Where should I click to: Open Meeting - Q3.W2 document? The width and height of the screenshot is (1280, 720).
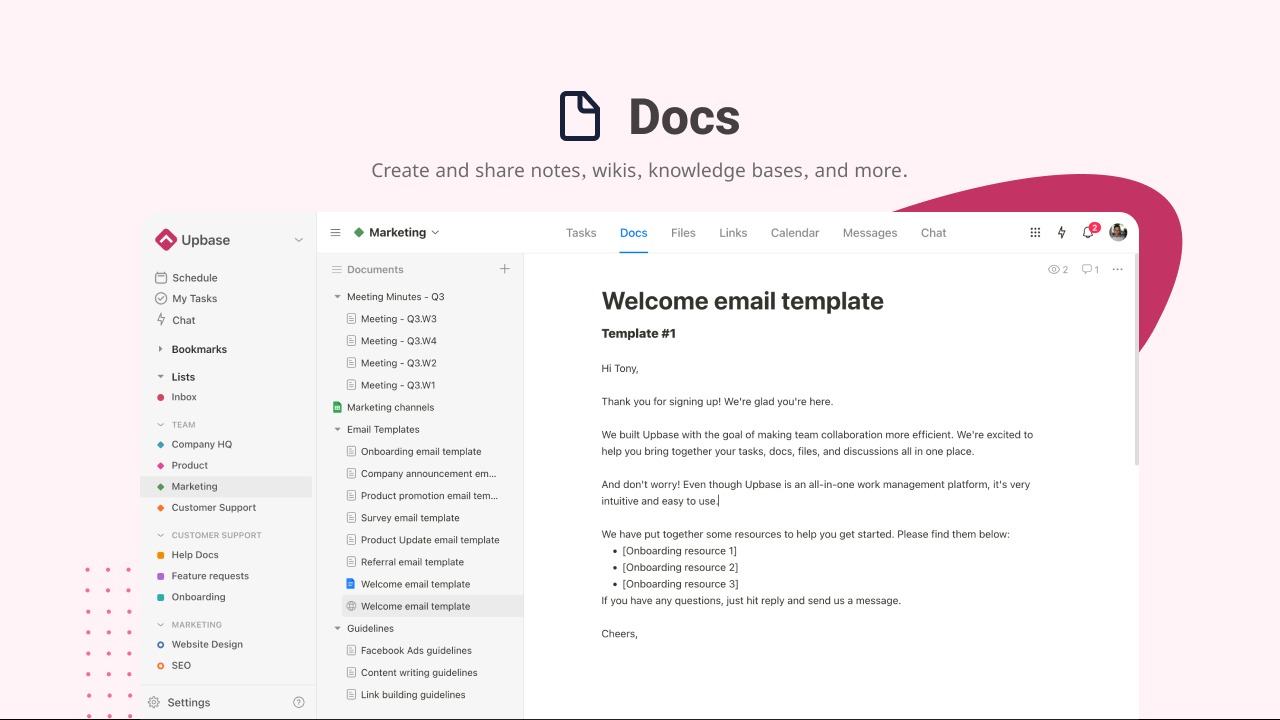click(391, 363)
